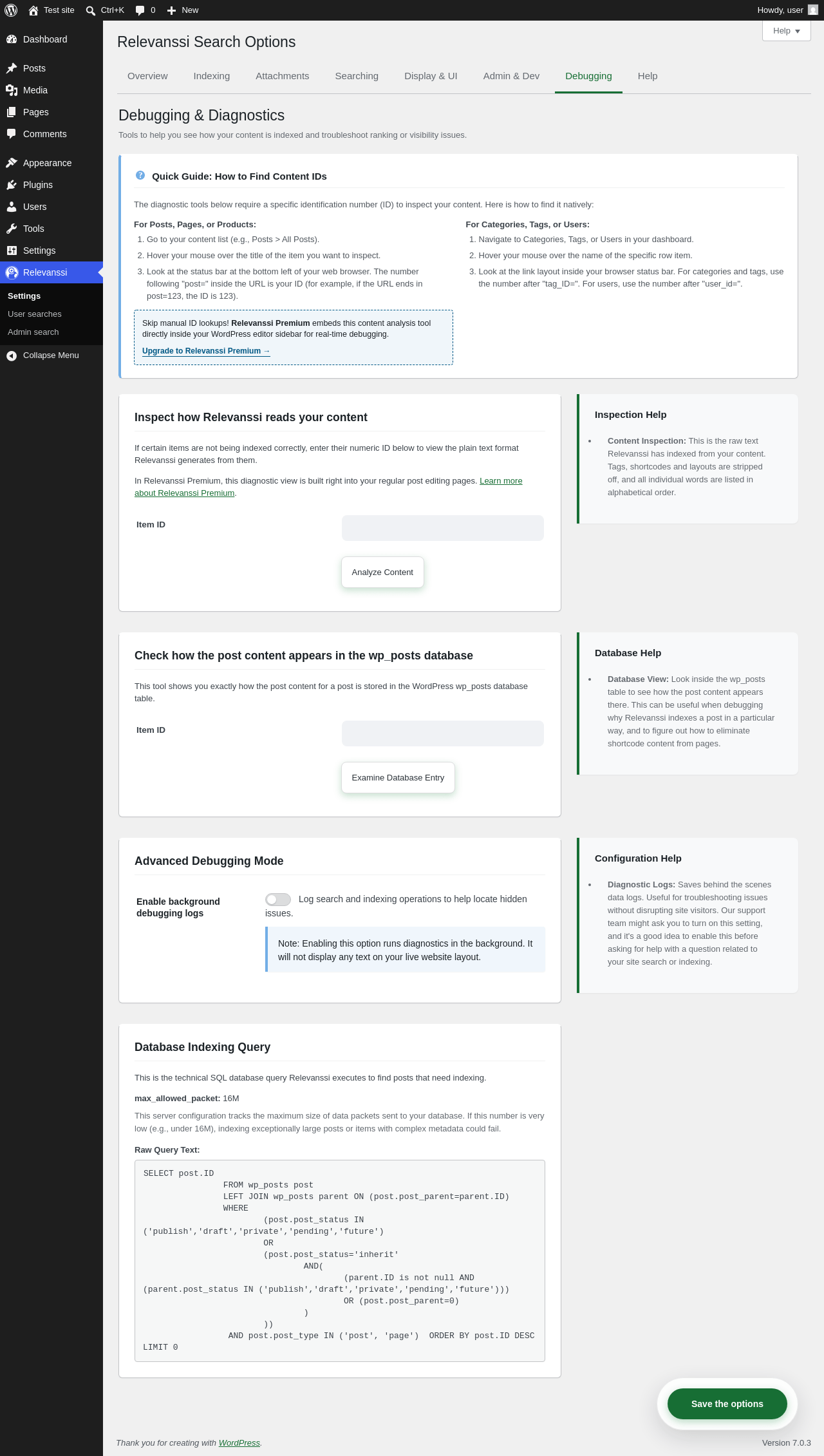Click the Raw Query Text code box
This screenshot has height=1456, width=824.
(340, 1261)
